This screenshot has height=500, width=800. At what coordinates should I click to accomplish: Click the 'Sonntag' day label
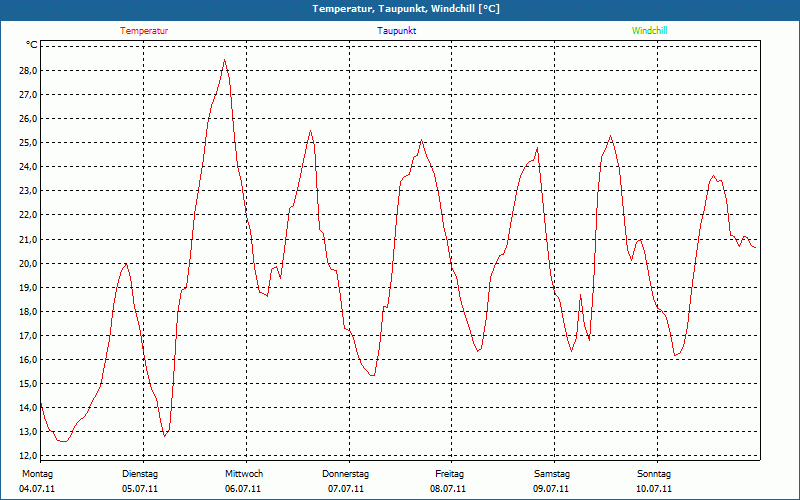(x=654, y=474)
